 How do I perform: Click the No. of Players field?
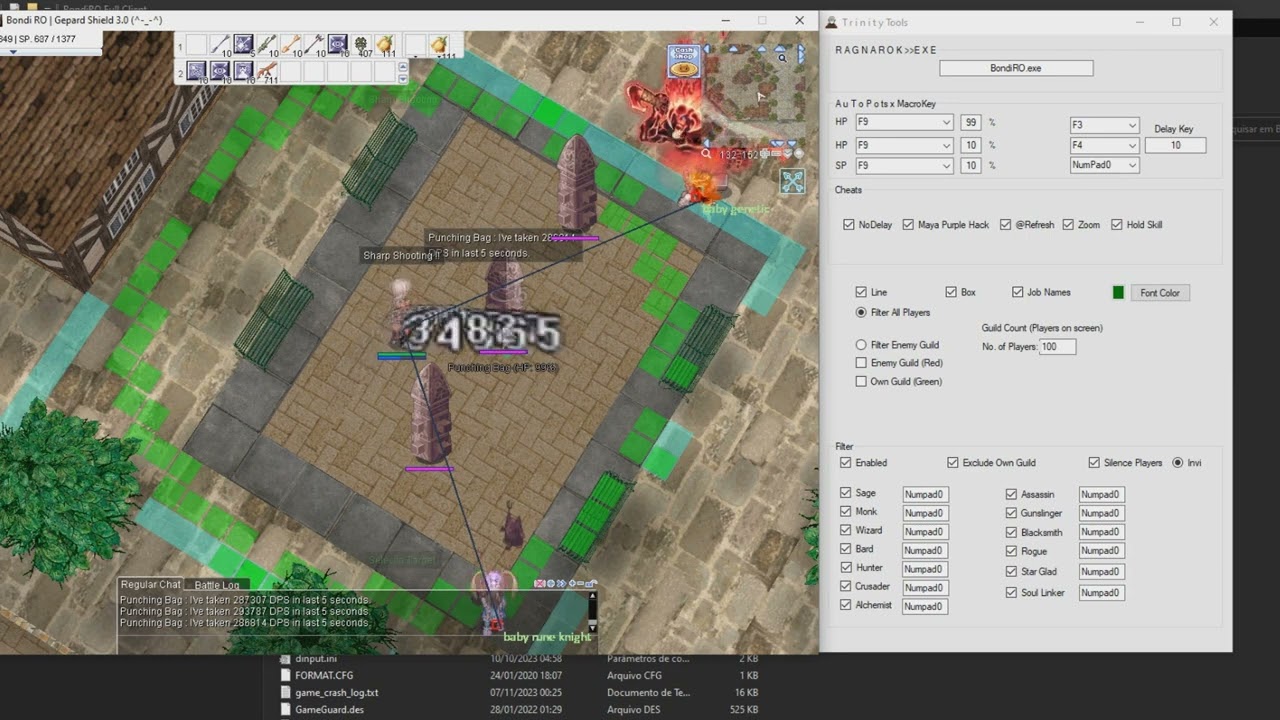[x=1057, y=347]
